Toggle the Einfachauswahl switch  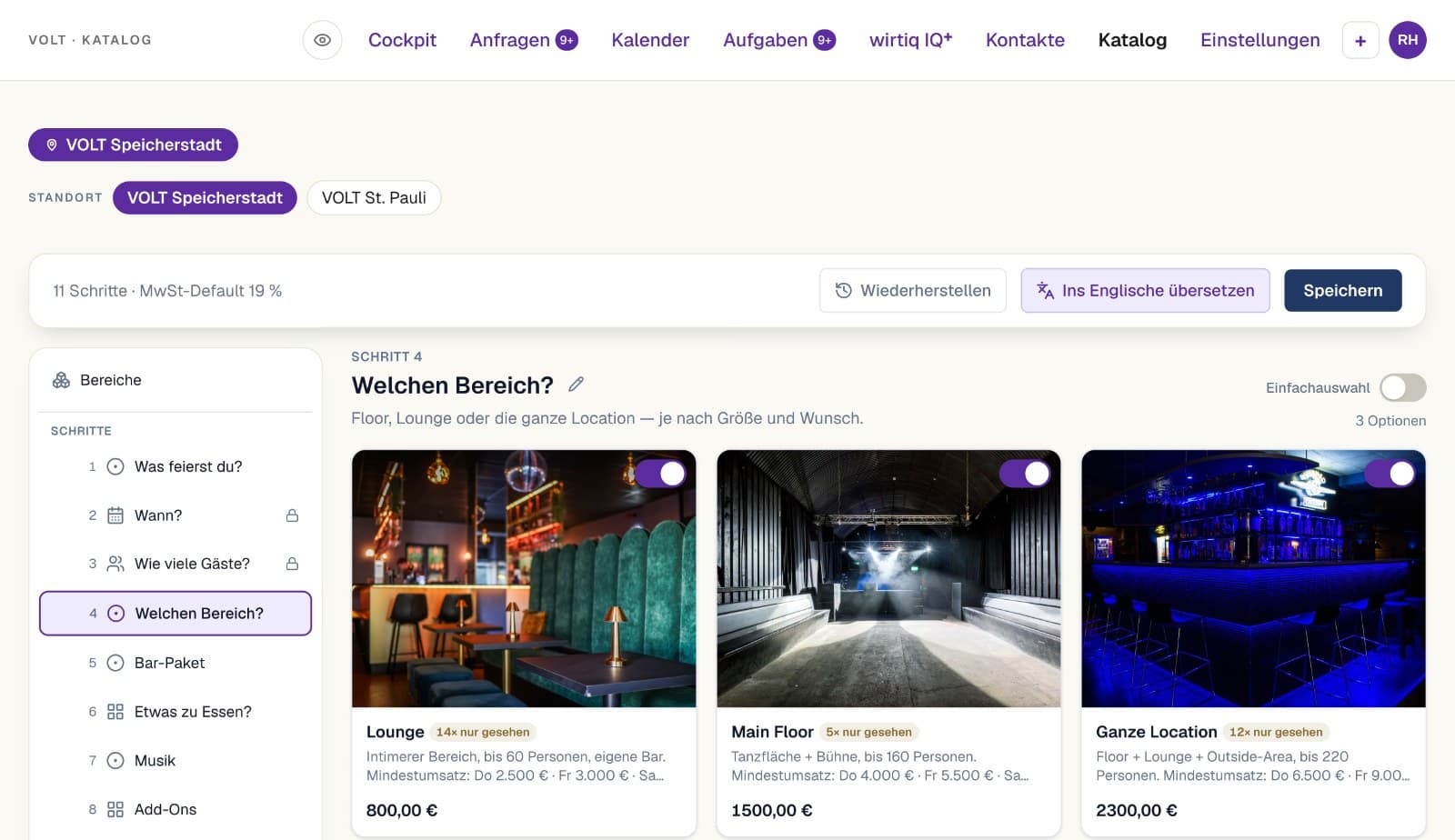(1402, 388)
